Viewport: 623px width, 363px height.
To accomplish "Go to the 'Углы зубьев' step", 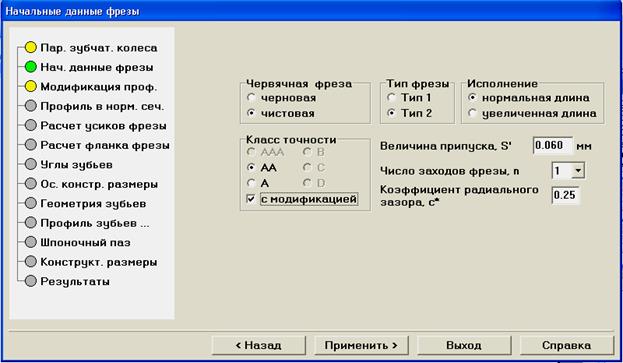I will coord(69,164).
